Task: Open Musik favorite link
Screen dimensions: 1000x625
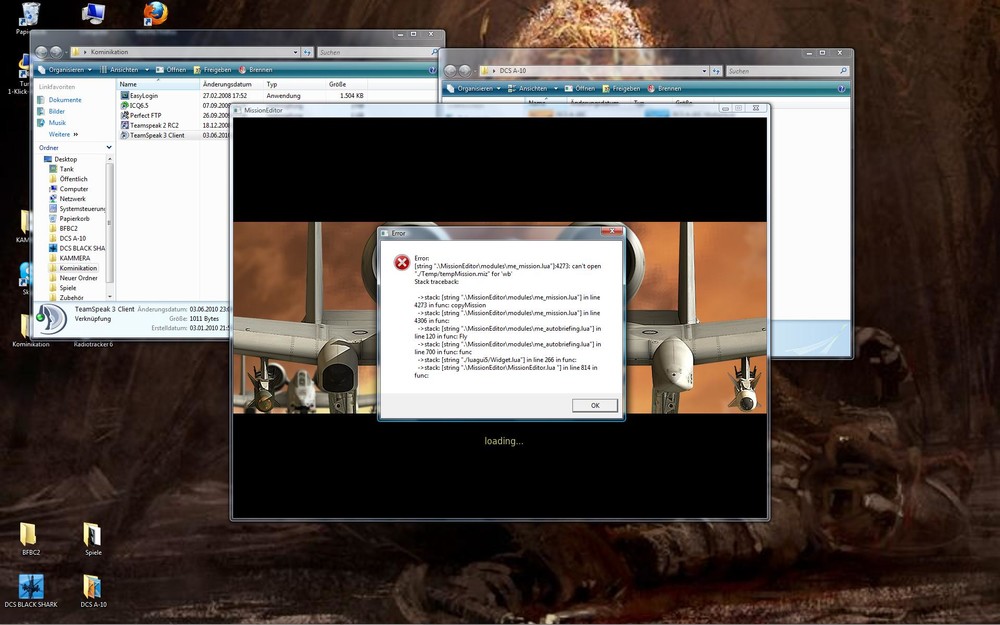Action: pos(52,122)
